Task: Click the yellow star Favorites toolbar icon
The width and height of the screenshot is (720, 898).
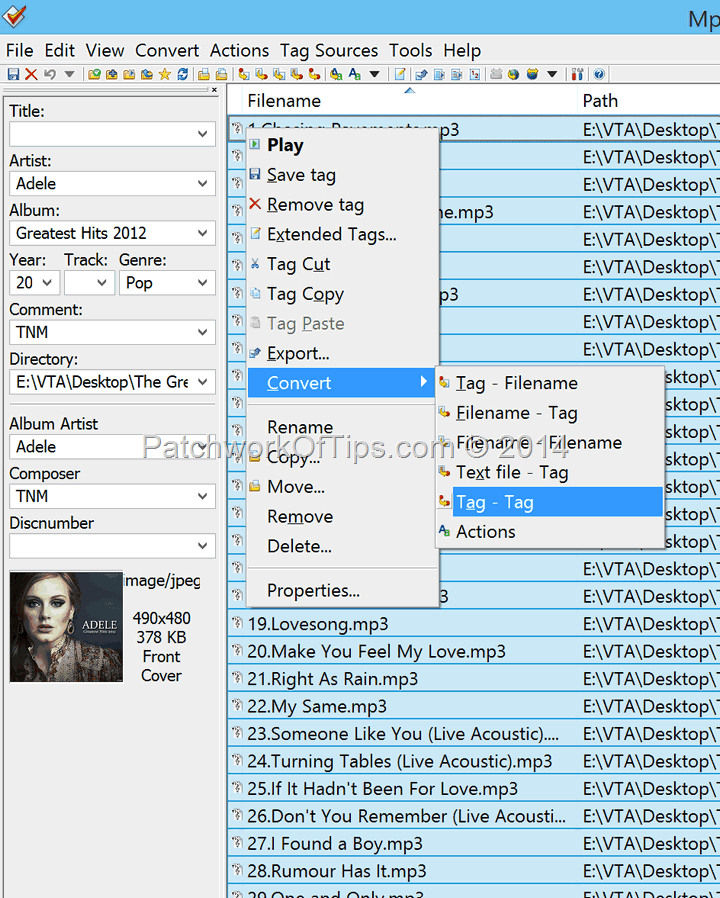Action: pyautogui.click(x=164, y=74)
